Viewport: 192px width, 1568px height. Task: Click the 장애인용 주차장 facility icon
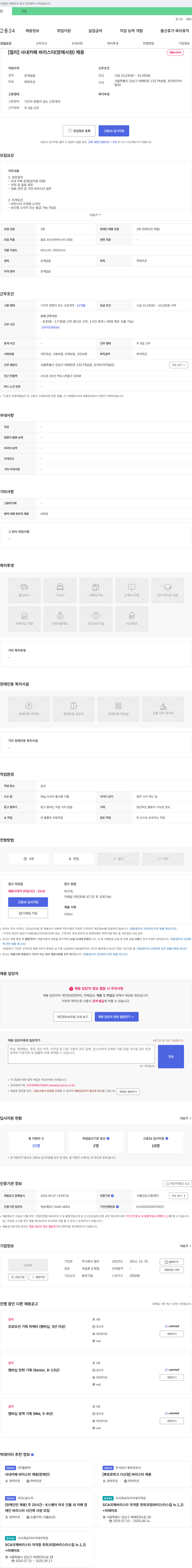(x=29, y=709)
